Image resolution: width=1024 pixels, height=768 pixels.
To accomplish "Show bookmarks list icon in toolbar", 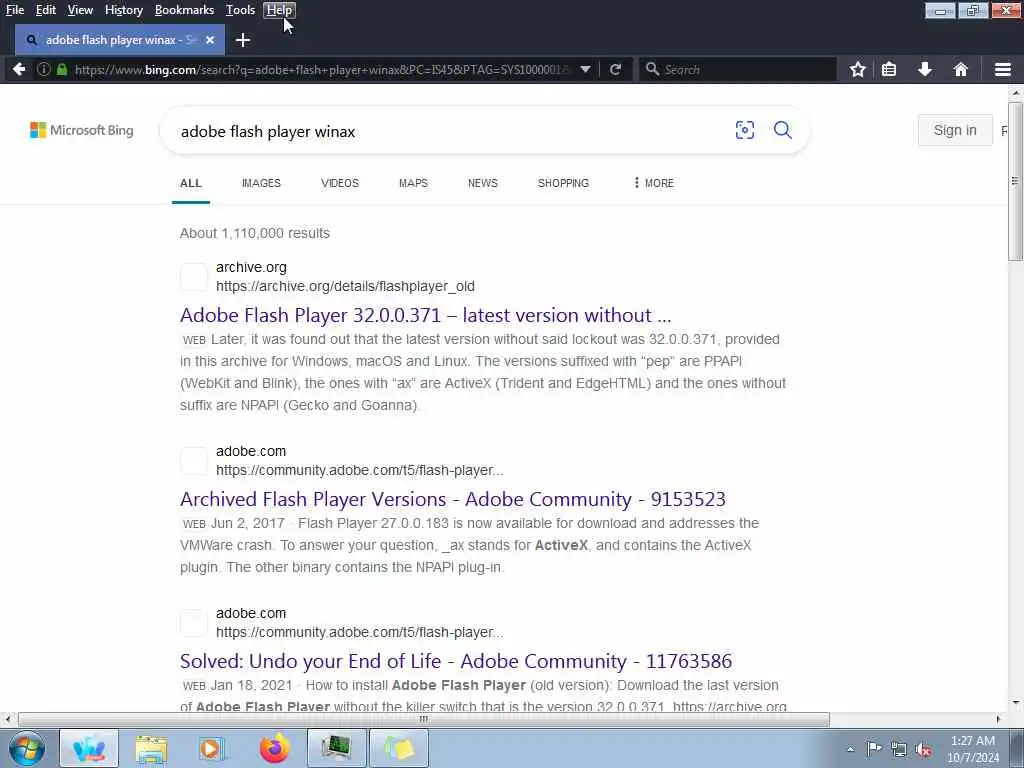I will point(889,69).
